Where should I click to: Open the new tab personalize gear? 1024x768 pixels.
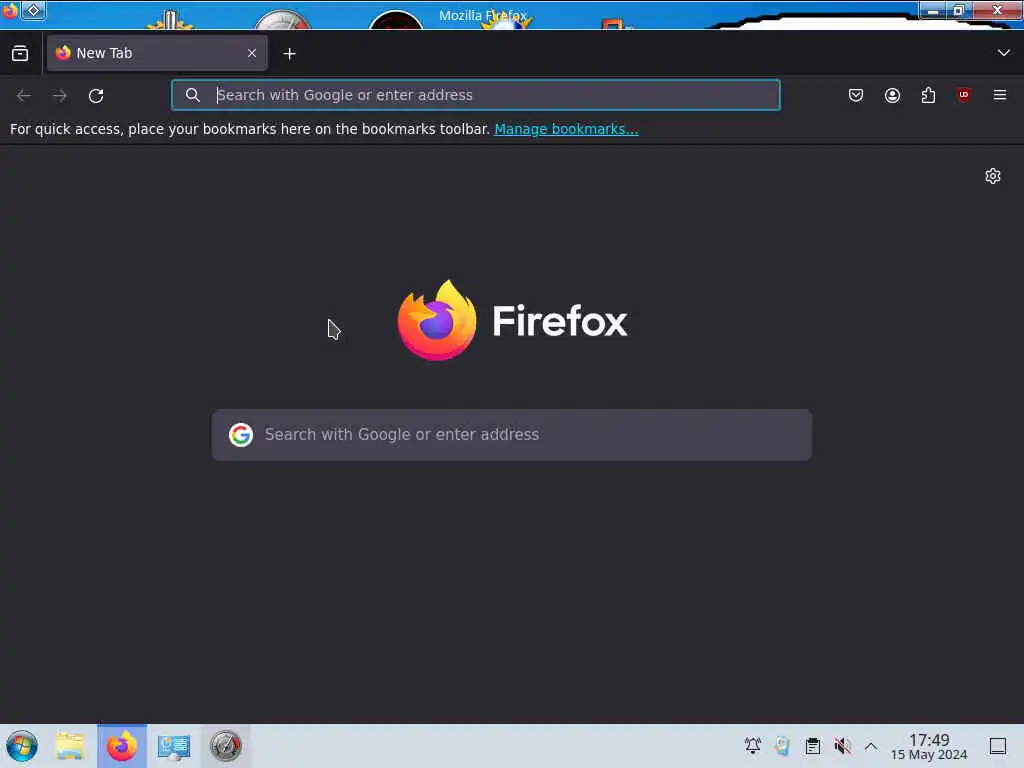(x=993, y=176)
